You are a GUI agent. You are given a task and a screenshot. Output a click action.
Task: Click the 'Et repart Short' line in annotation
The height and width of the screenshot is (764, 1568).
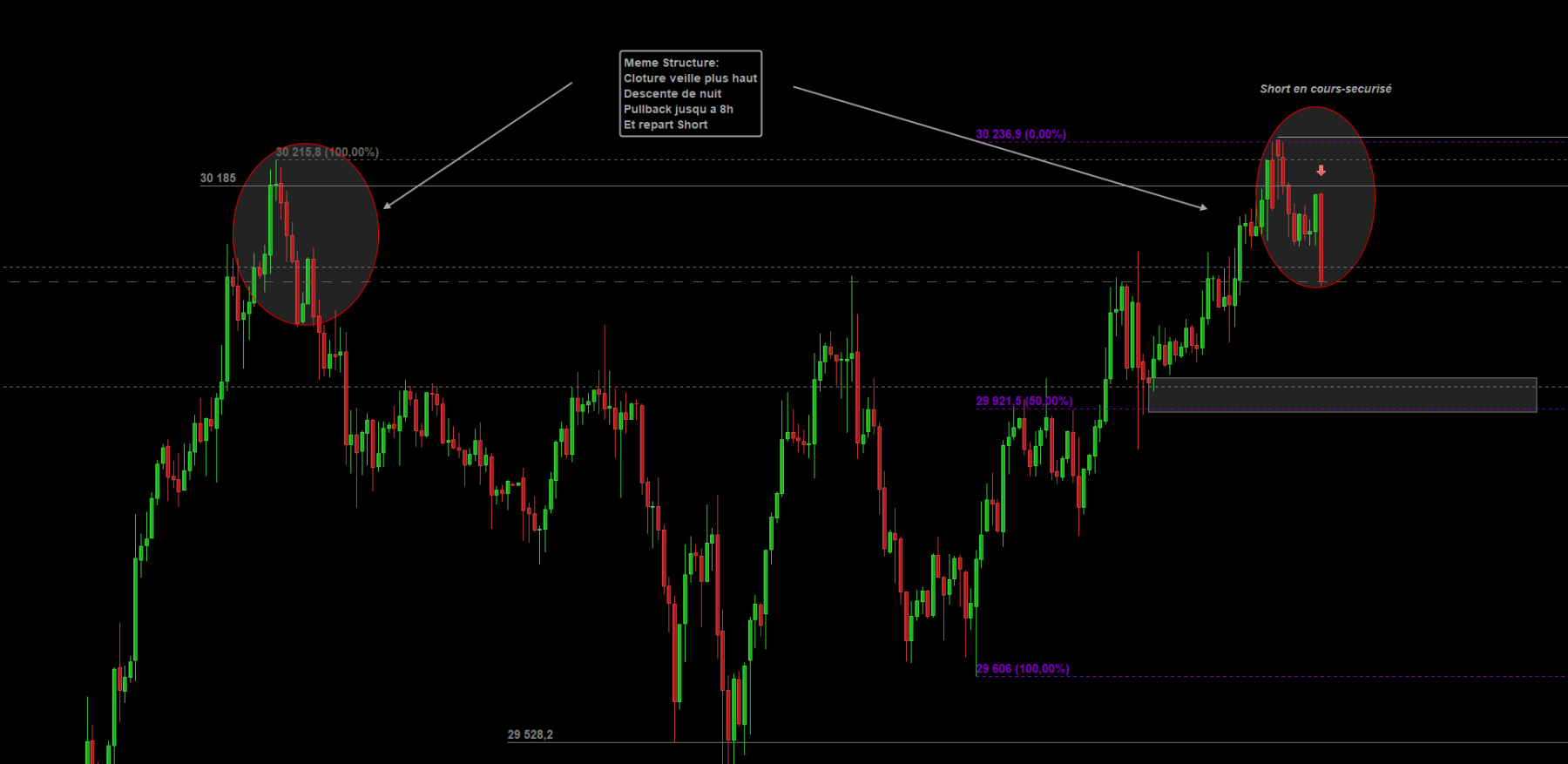(x=666, y=125)
